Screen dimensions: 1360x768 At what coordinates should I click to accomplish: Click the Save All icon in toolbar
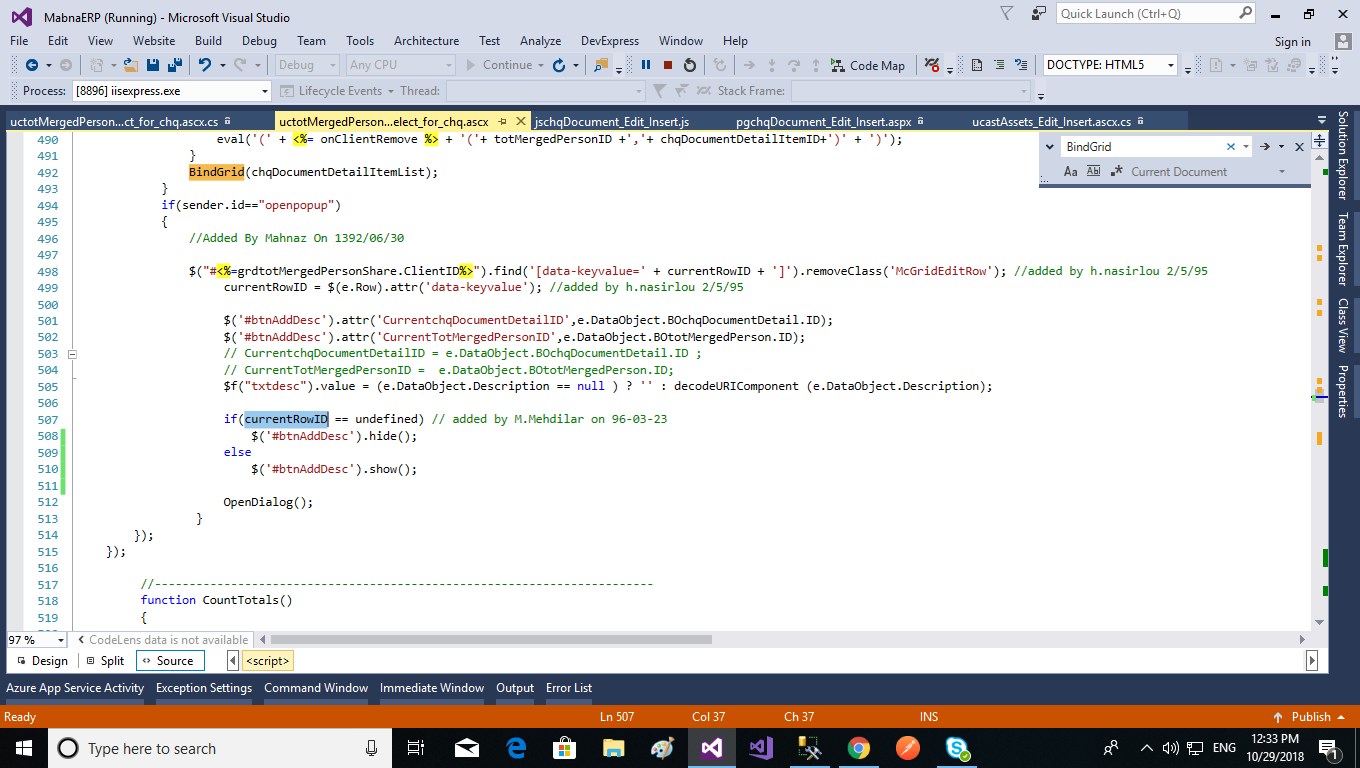tap(174, 65)
